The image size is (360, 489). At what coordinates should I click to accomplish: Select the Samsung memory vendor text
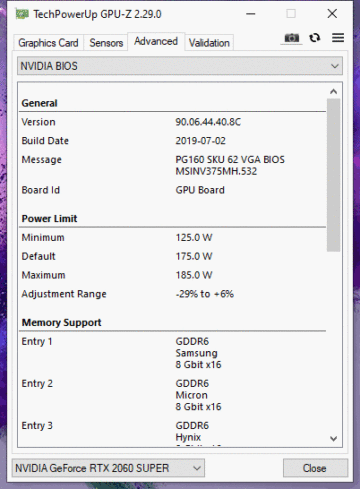196,353
